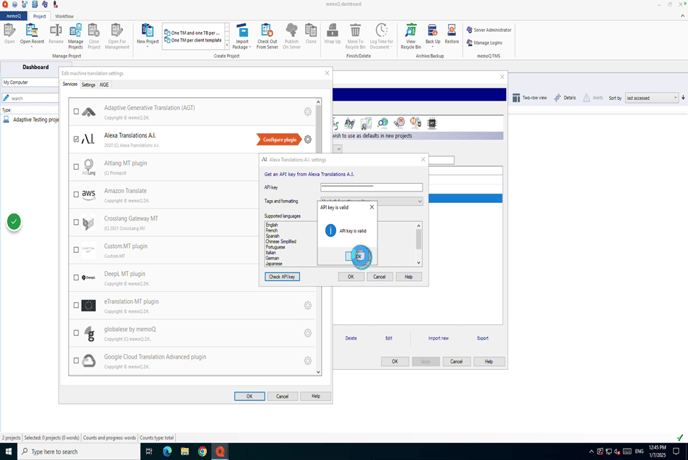Open Manage Logins in memoQ TMS group
Screen dimensions: 688x460
tap(484, 43)
